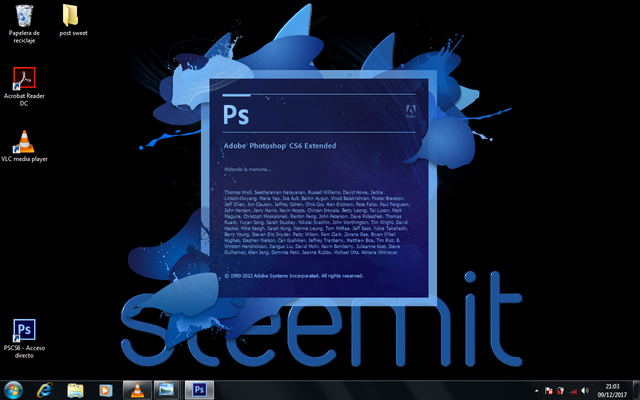Viewport: 640px width, 400px height.
Task: Click the Show desktop strip beside the clock
Action: 636,390
